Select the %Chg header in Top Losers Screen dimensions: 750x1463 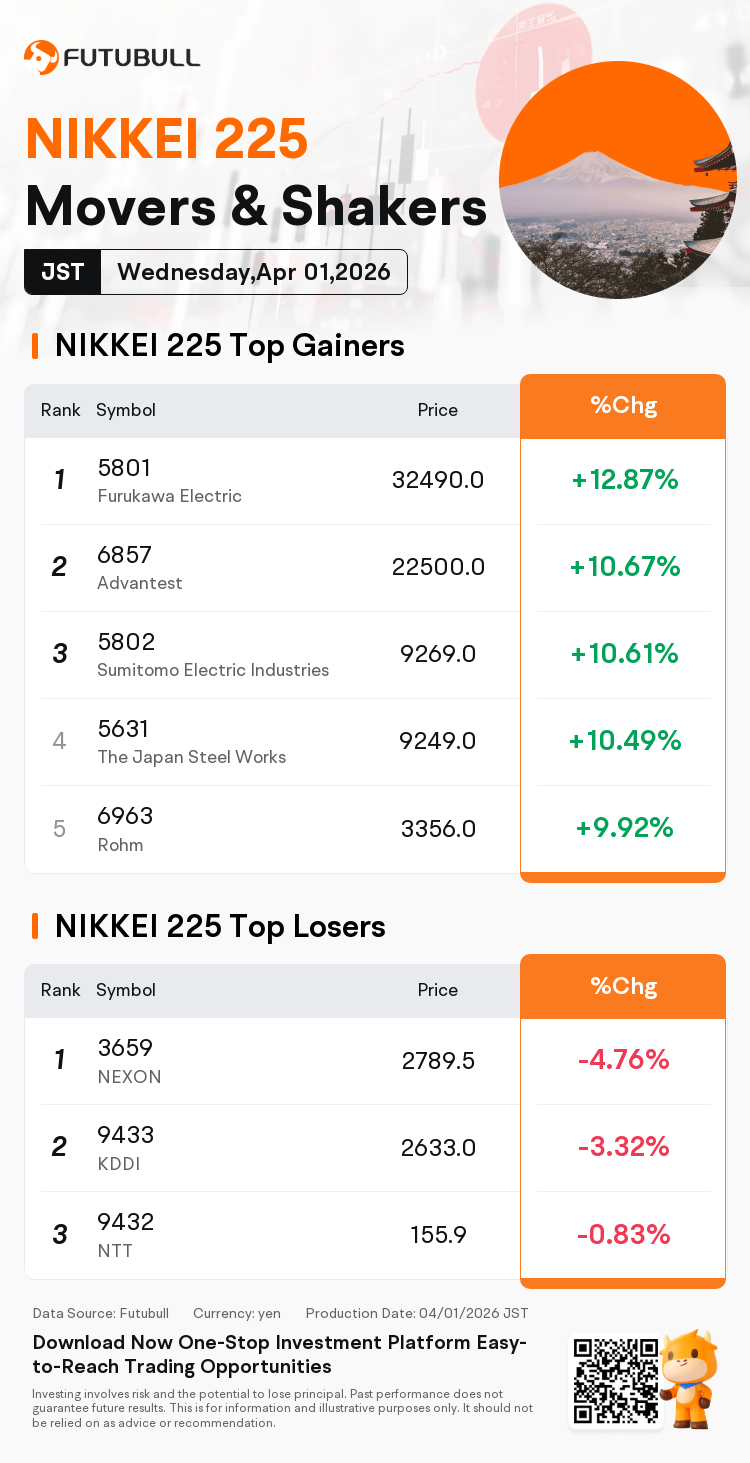[x=623, y=986]
